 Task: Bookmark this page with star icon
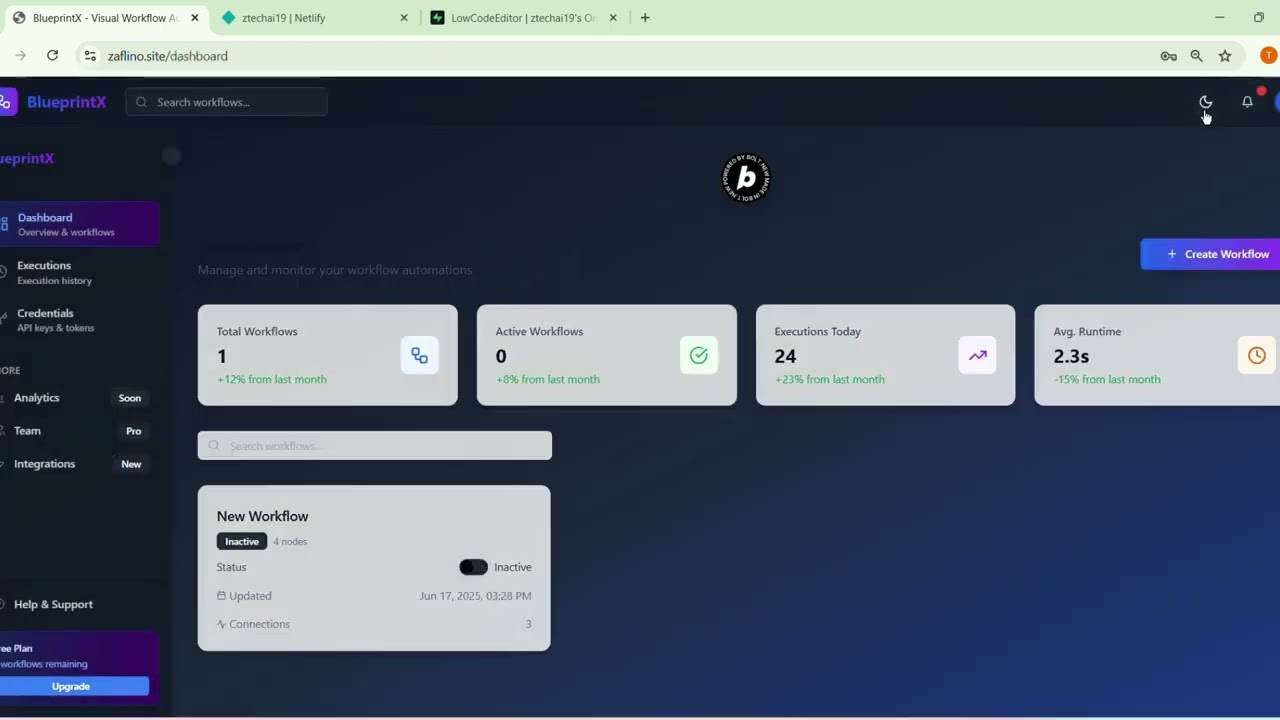click(1225, 56)
